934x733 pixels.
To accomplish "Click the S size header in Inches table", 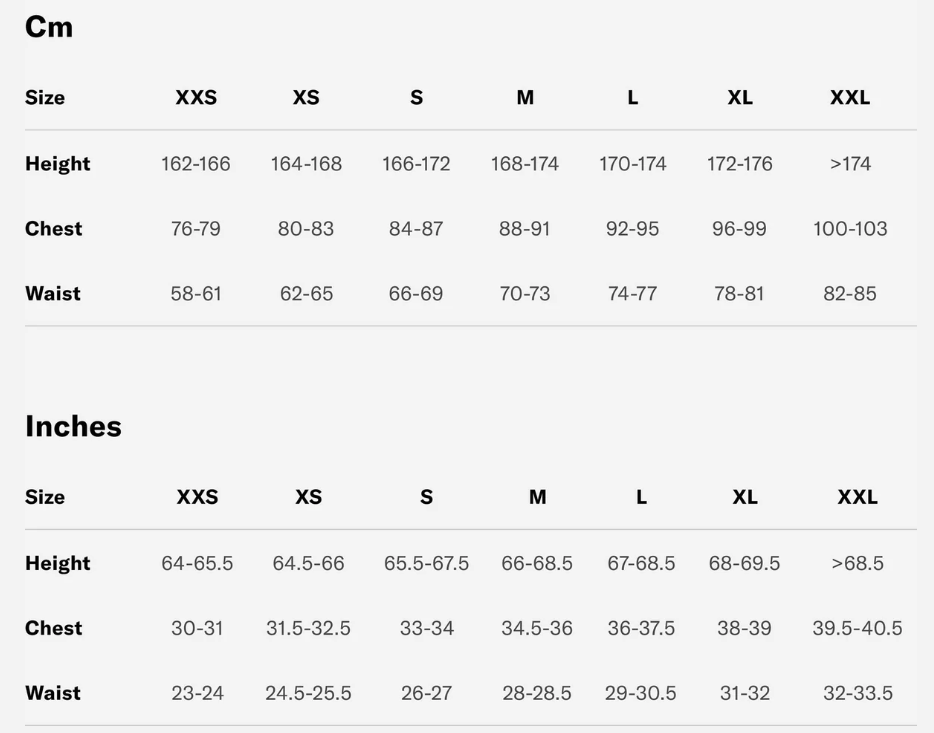I will pos(426,497).
